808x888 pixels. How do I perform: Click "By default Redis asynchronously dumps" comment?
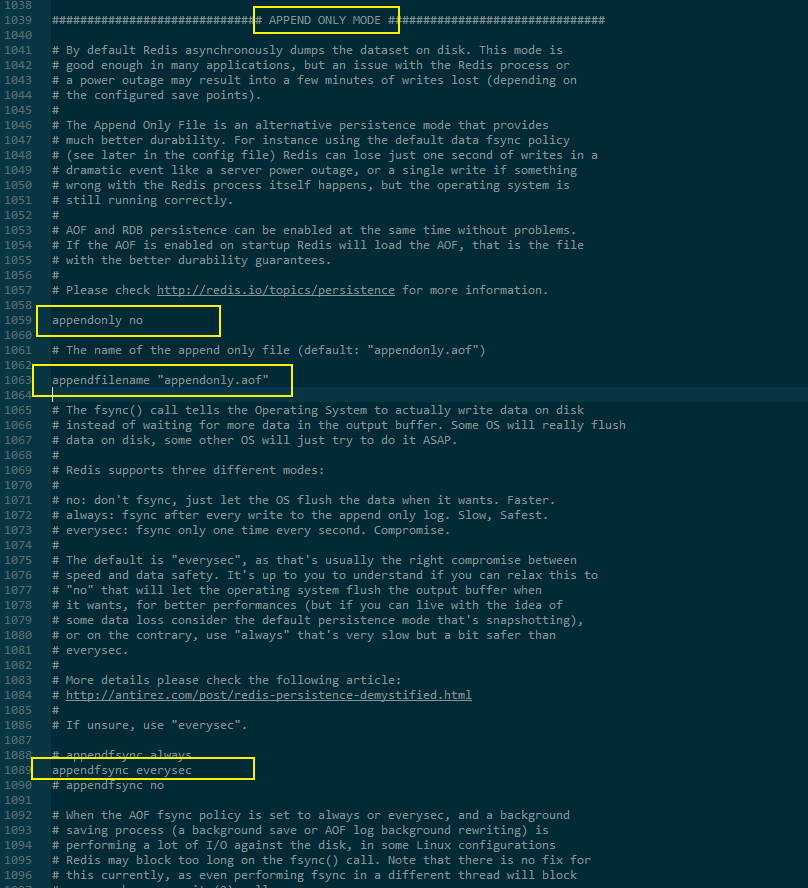pyautogui.click(x=307, y=50)
